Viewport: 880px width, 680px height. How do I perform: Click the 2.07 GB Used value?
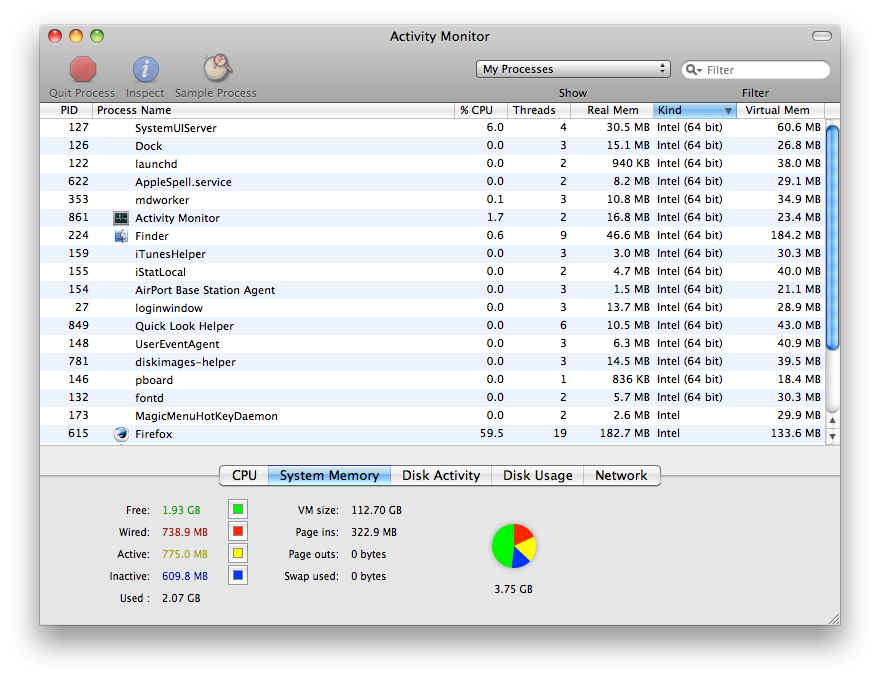coord(181,598)
